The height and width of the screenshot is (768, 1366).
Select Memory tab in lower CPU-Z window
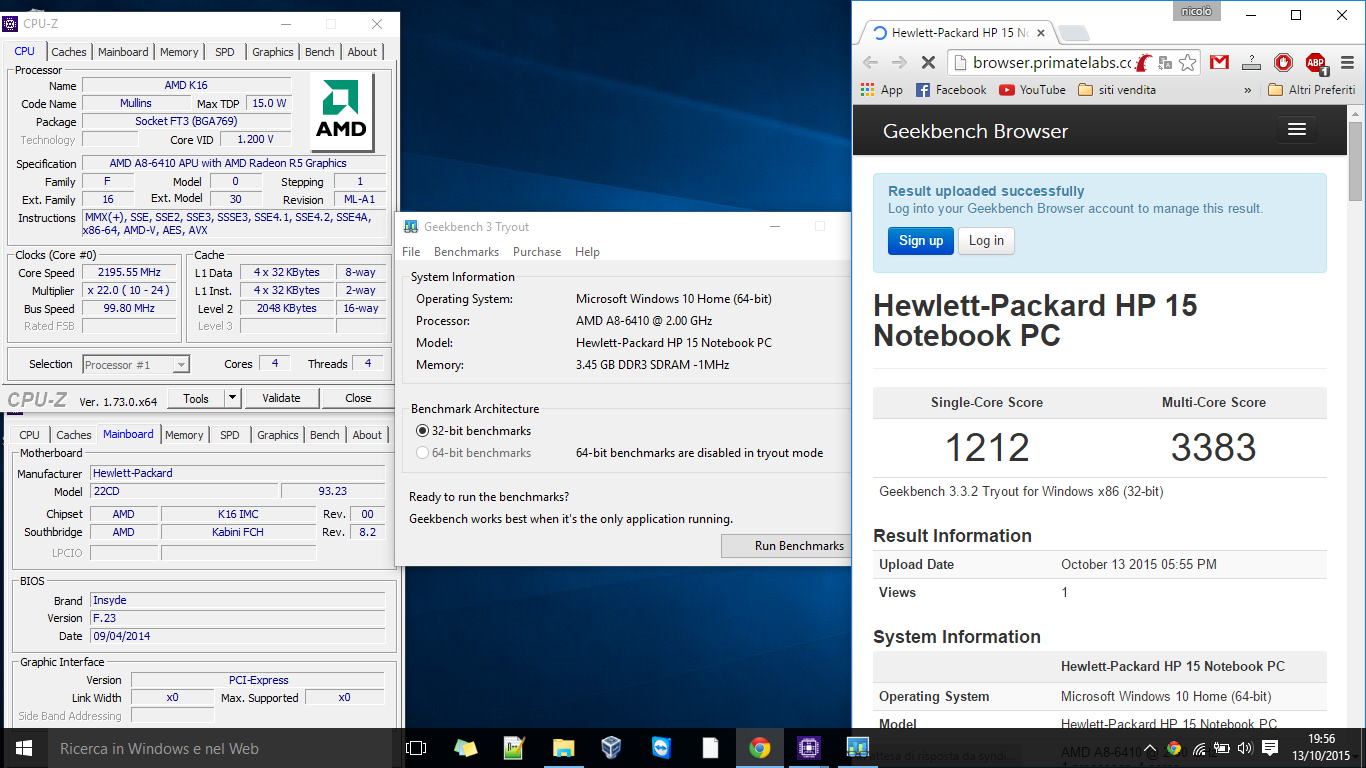click(184, 435)
